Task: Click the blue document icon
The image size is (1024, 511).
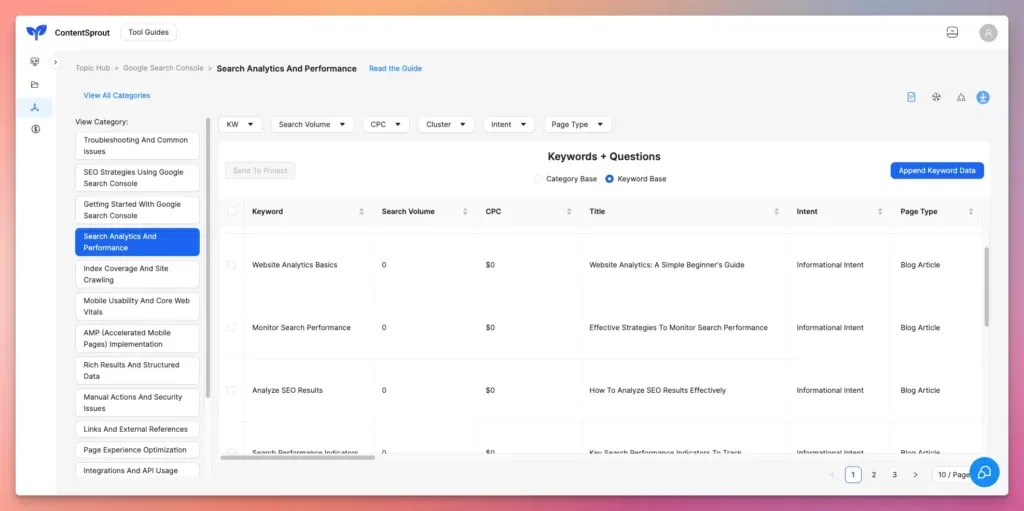Action: (911, 97)
